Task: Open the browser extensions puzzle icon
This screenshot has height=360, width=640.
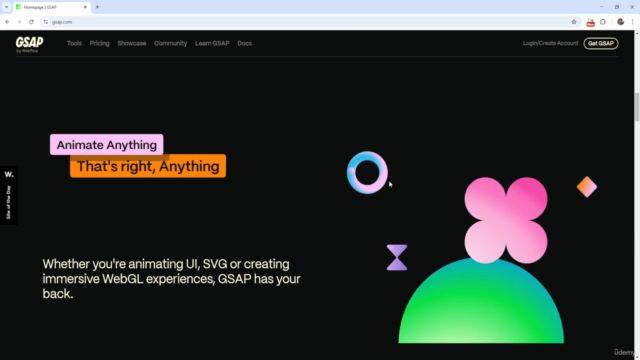Action: pos(603,22)
